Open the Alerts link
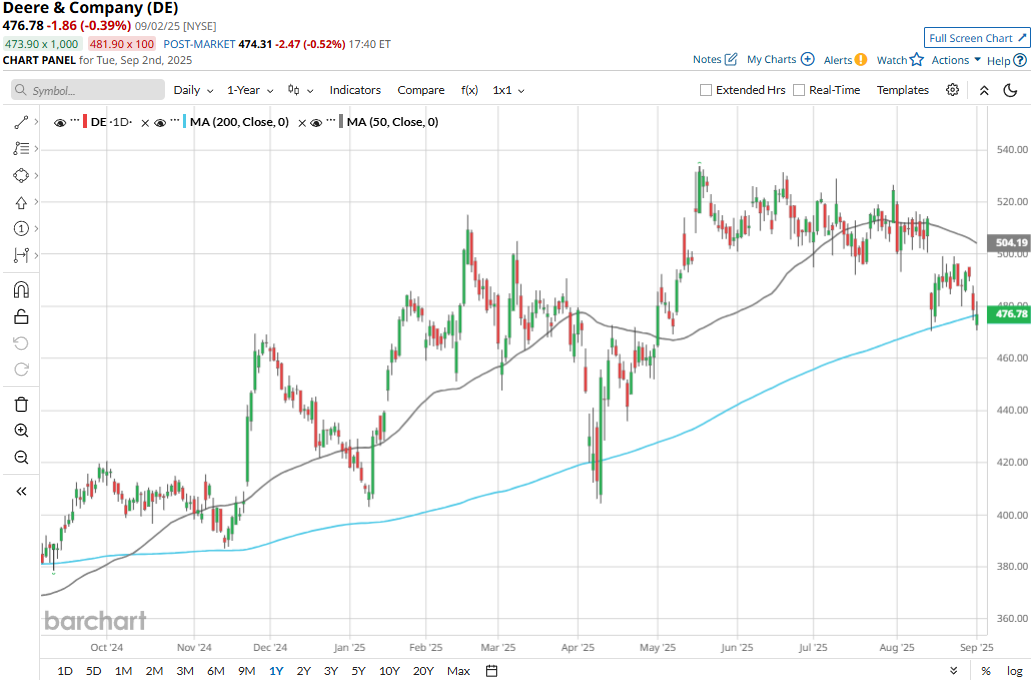Screen dimensions: 1032x680 pyautogui.click(x=838, y=60)
